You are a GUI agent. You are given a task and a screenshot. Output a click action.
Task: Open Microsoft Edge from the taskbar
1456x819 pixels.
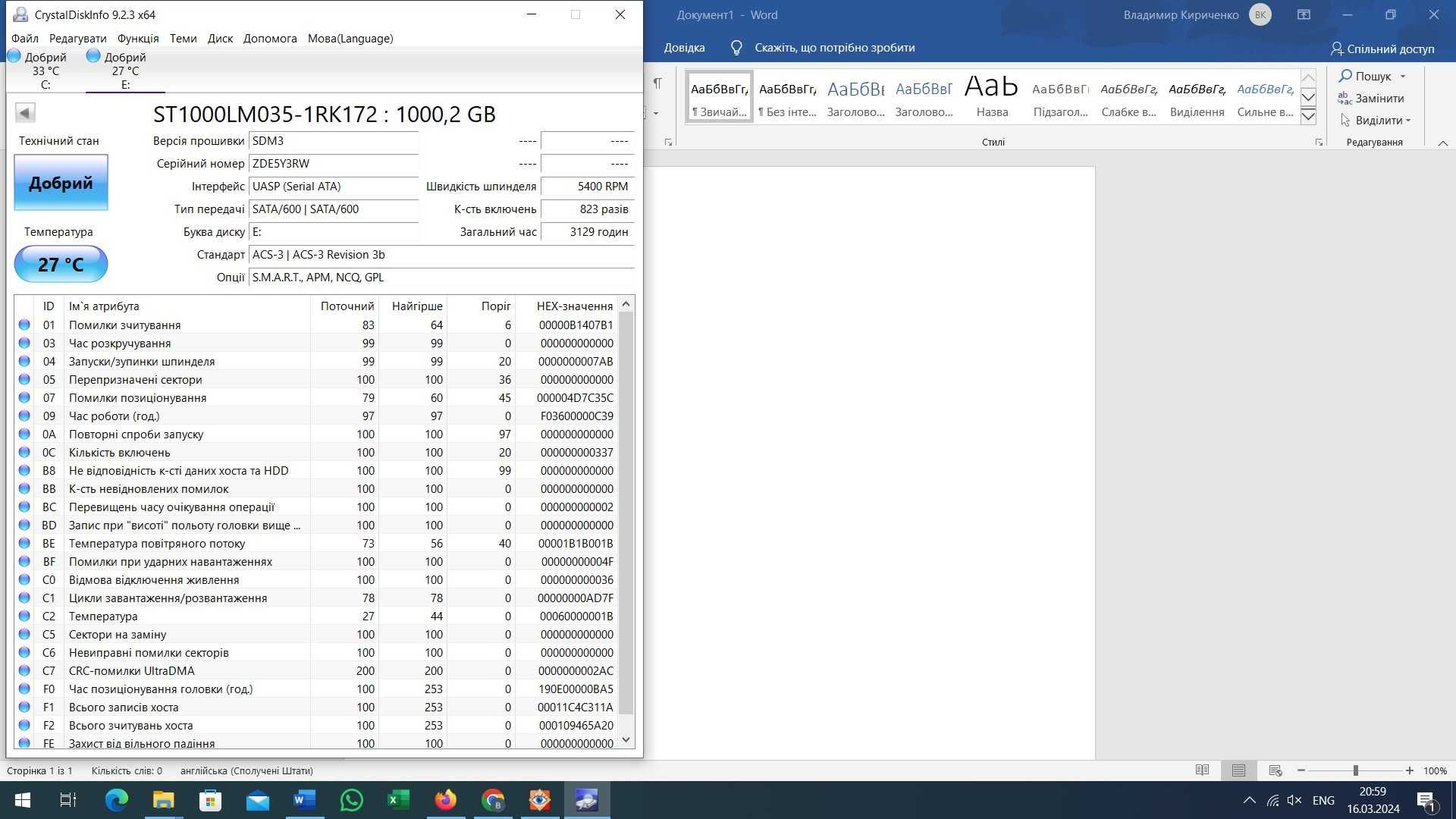click(117, 800)
